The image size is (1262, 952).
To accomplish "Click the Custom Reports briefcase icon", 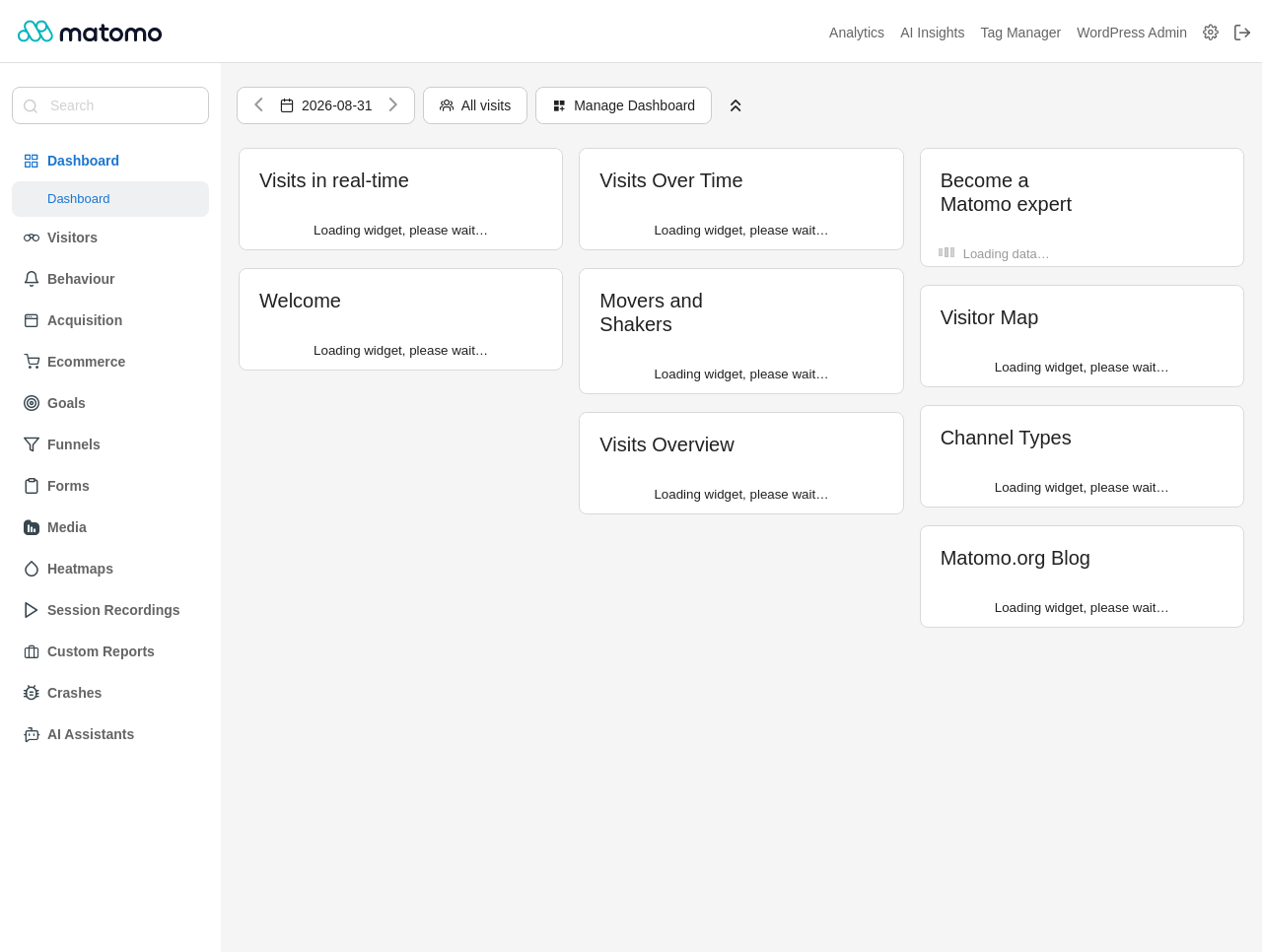I will click(x=32, y=651).
